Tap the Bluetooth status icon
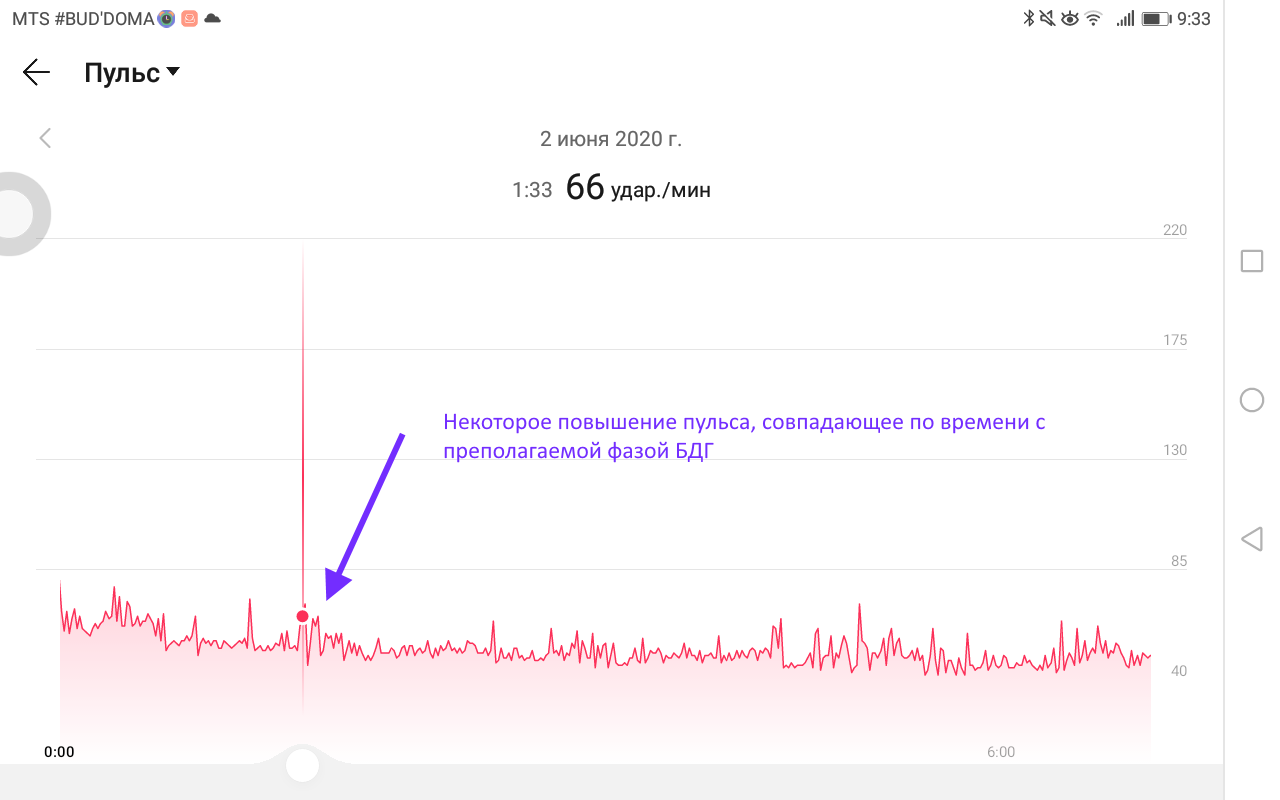The image size is (1280, 800). click(1027, 18)
